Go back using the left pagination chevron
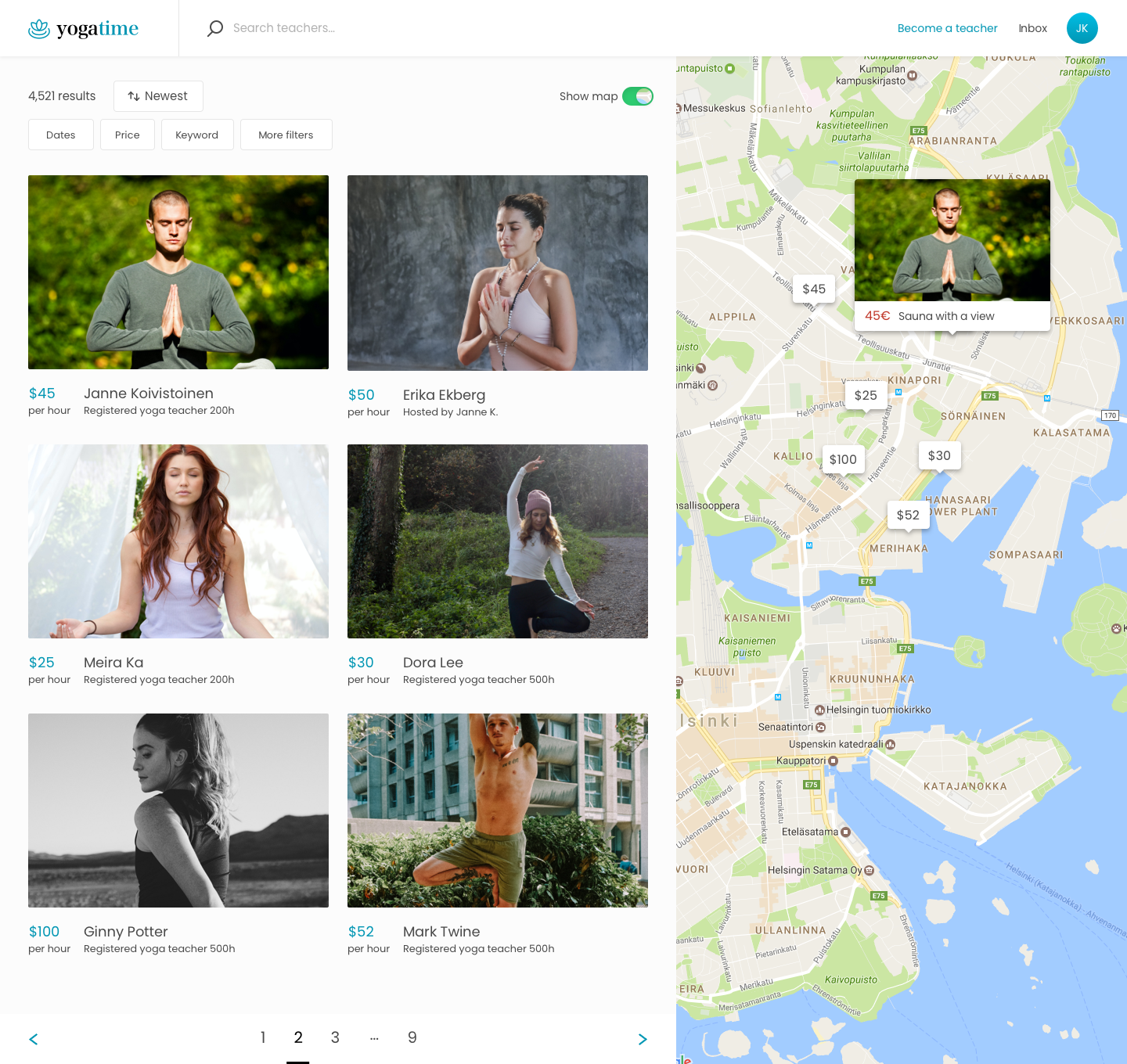1127x1064 pixels. pyautogui.click(x=34, y=1039)
